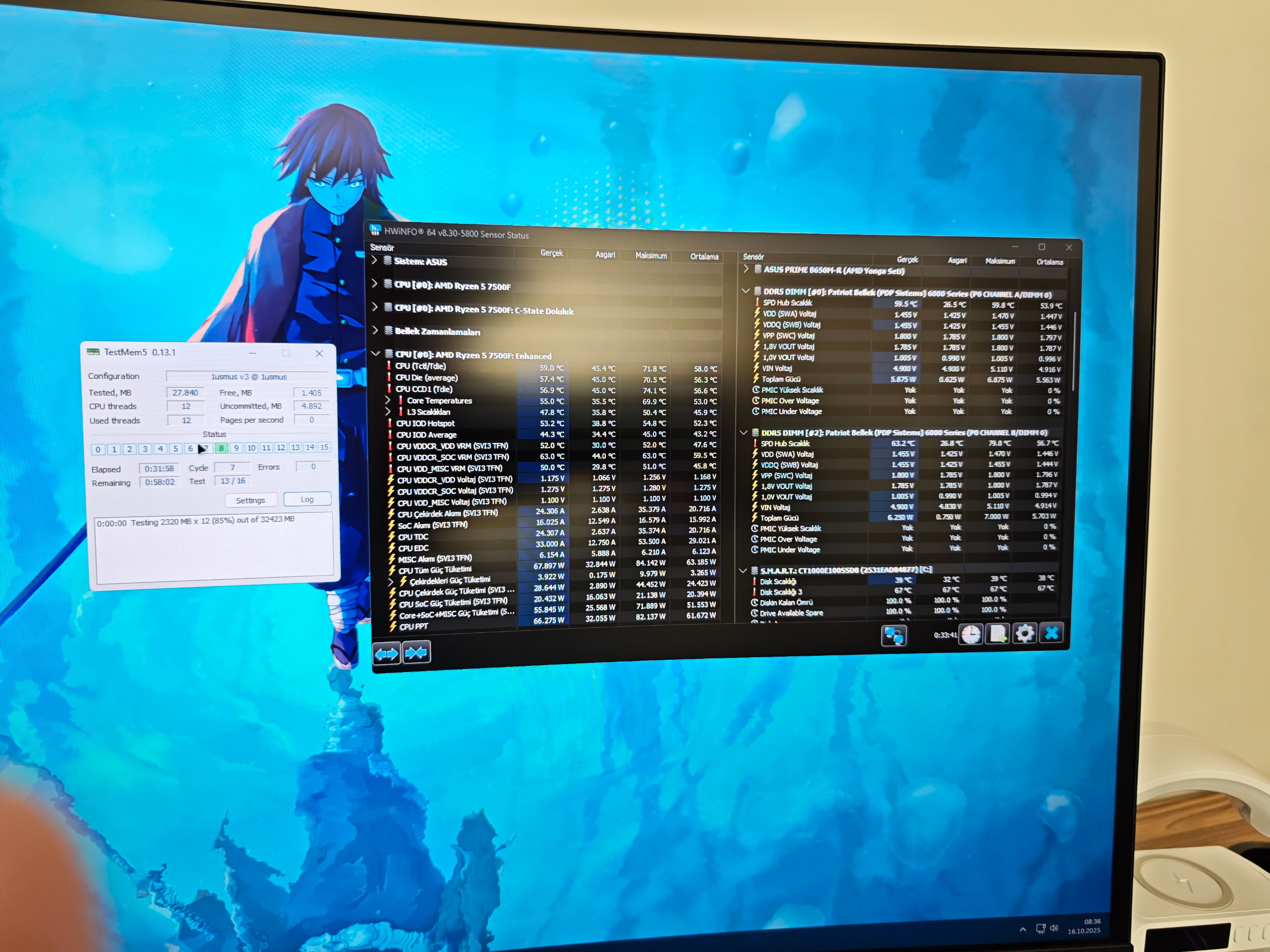Expand the Core Temperatures sub-rows
Viewport: 1270px width, 952px height.
click(x=388, y=400)
